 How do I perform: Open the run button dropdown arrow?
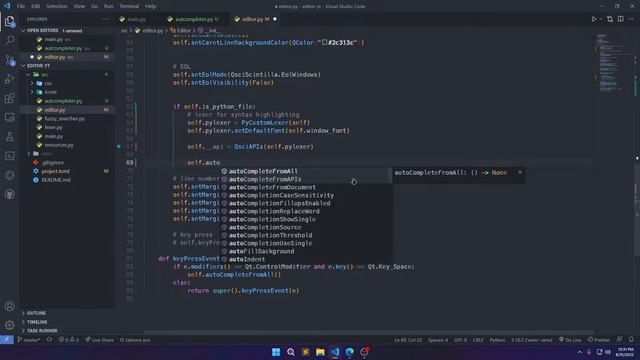coord(600,19)
